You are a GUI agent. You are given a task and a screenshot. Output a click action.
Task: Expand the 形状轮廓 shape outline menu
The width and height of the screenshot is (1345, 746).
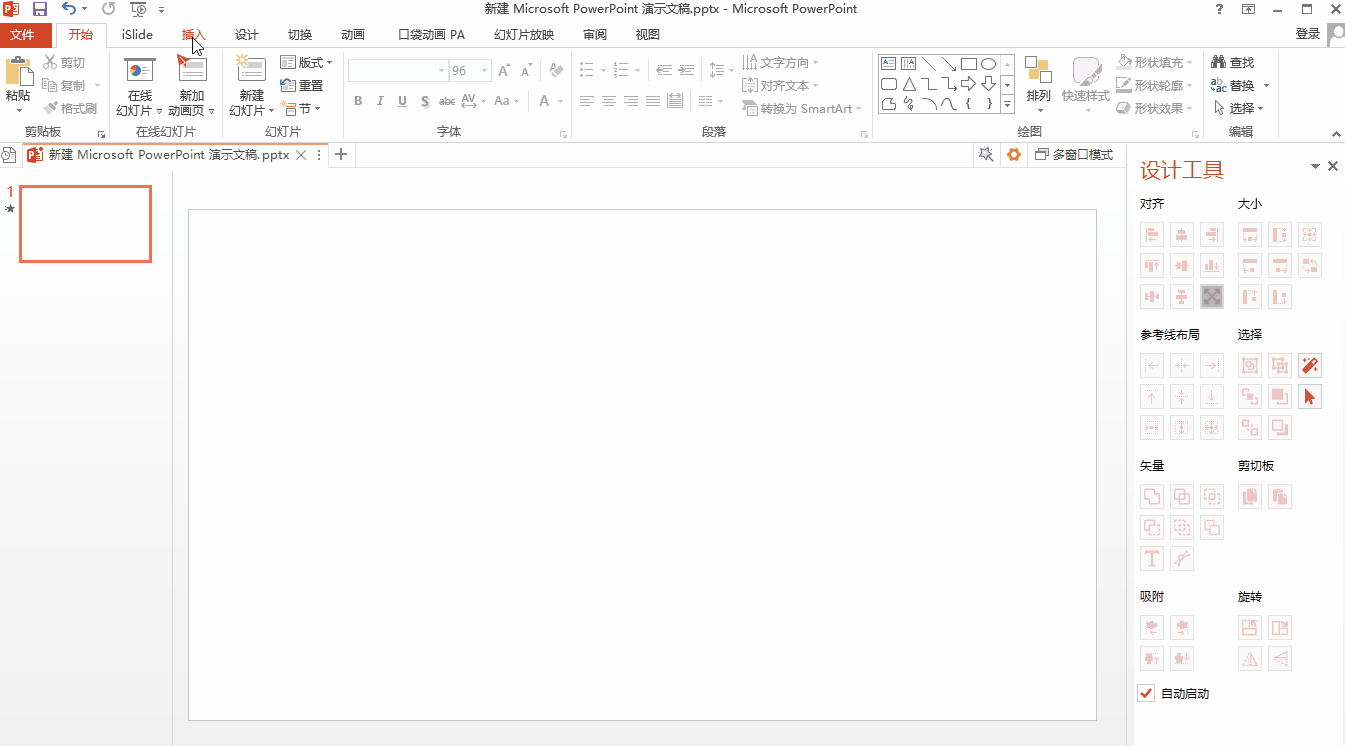click(x=1155, y=85)
